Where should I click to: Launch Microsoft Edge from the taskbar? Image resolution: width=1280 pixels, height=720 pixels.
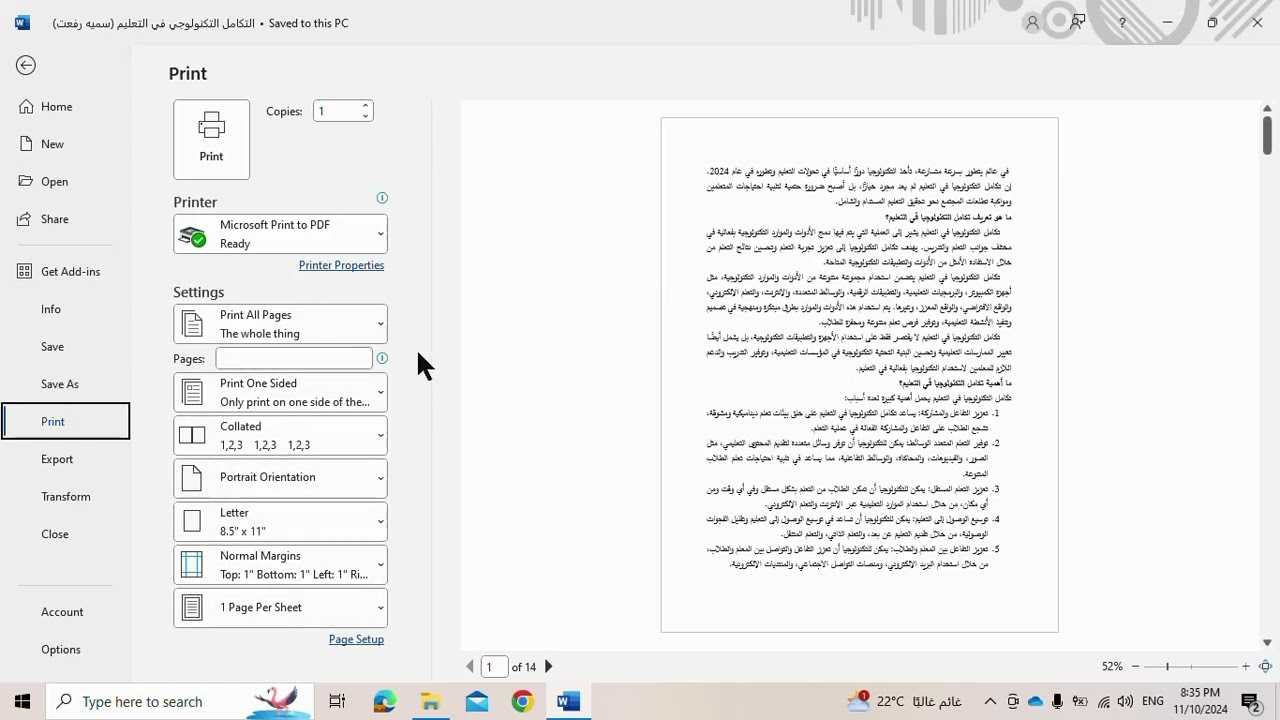pyautogui.click(x=384, y=702)
